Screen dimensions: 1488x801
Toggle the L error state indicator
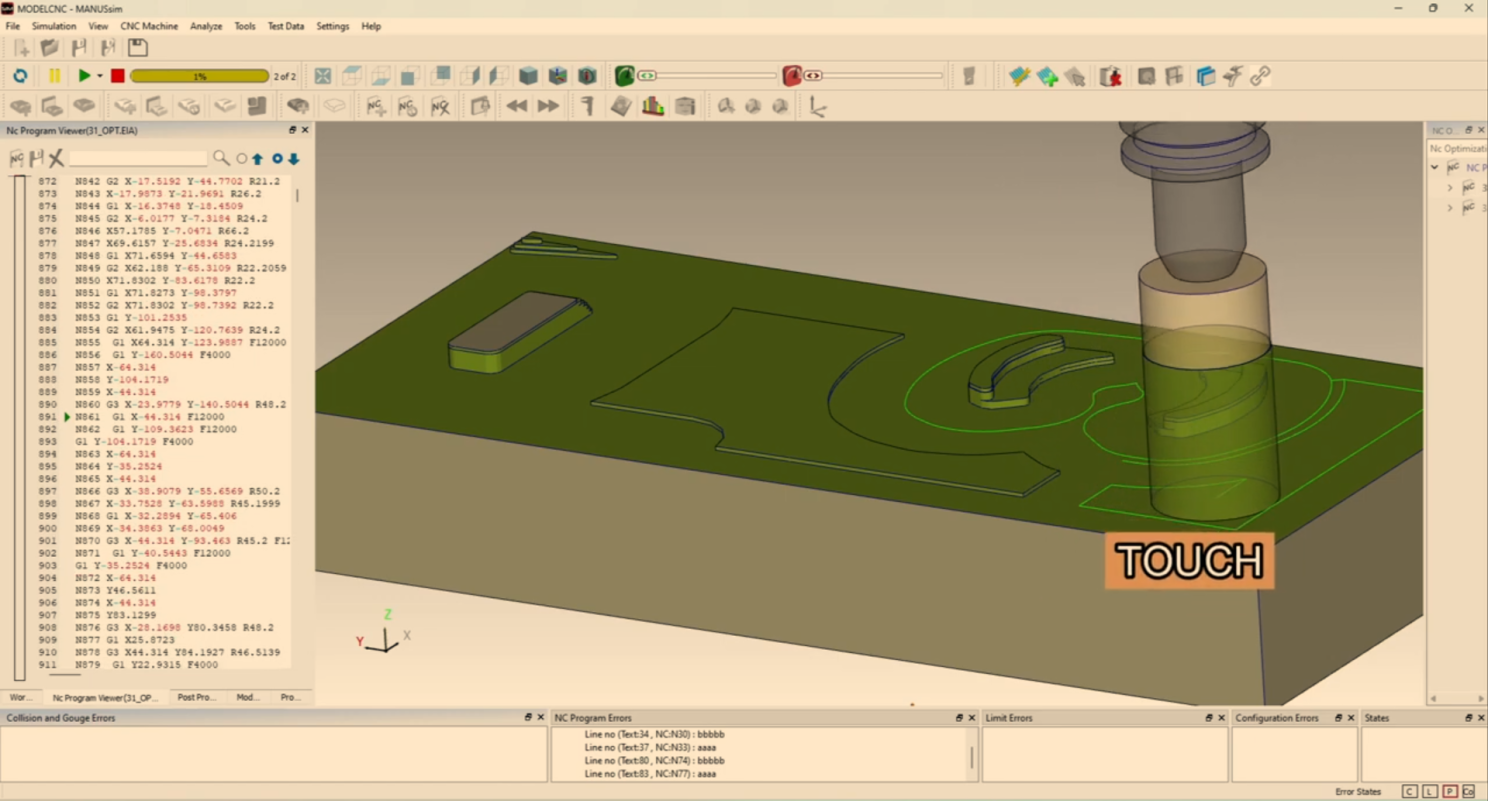[1430, 791]
